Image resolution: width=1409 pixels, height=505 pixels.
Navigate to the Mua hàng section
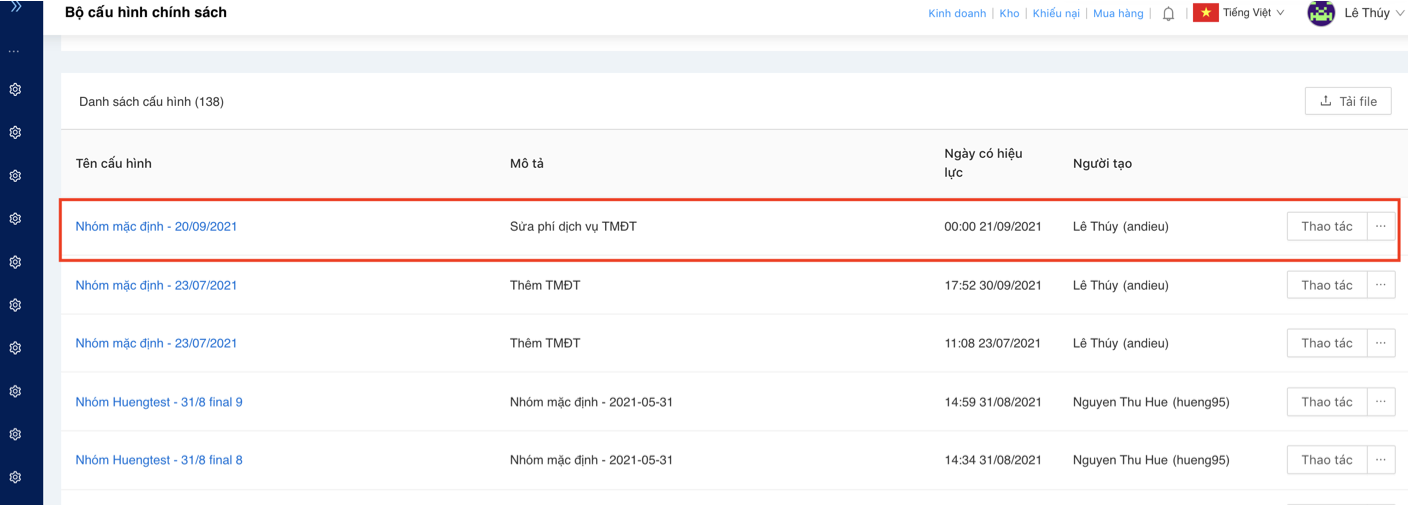tap(1118, 14)
